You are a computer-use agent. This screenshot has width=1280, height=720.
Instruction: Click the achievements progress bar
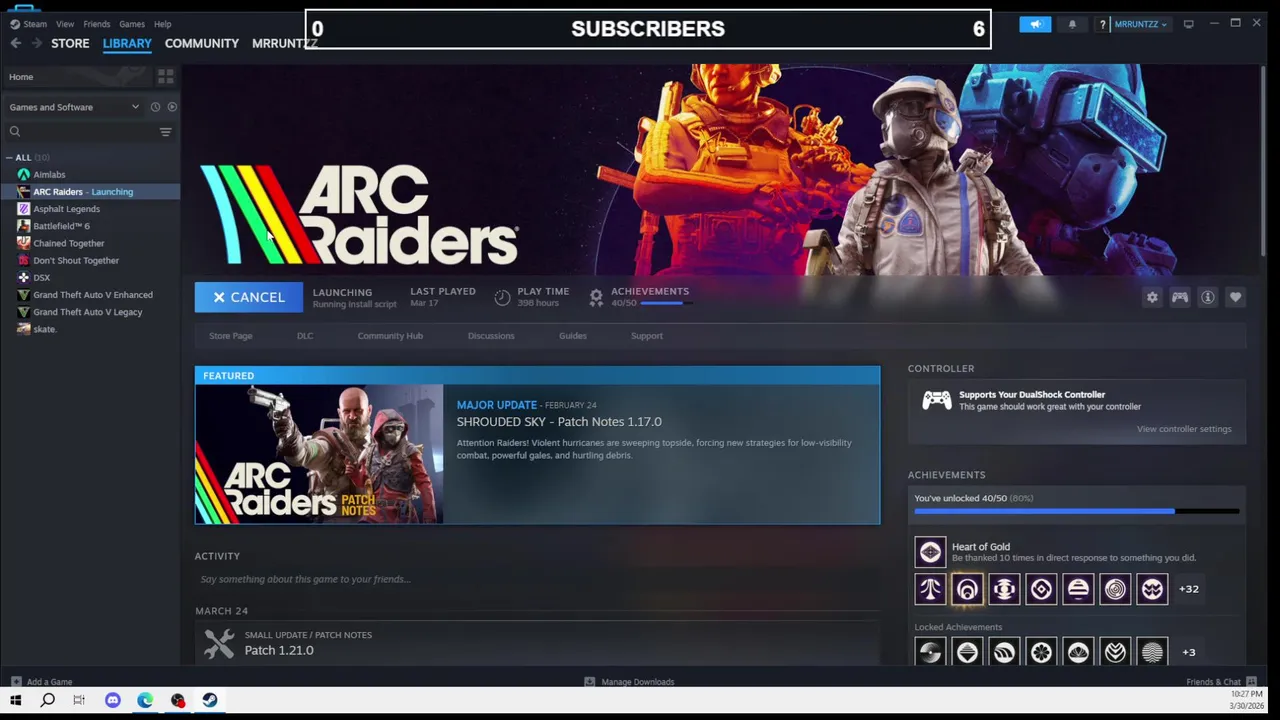[1077, 512]
